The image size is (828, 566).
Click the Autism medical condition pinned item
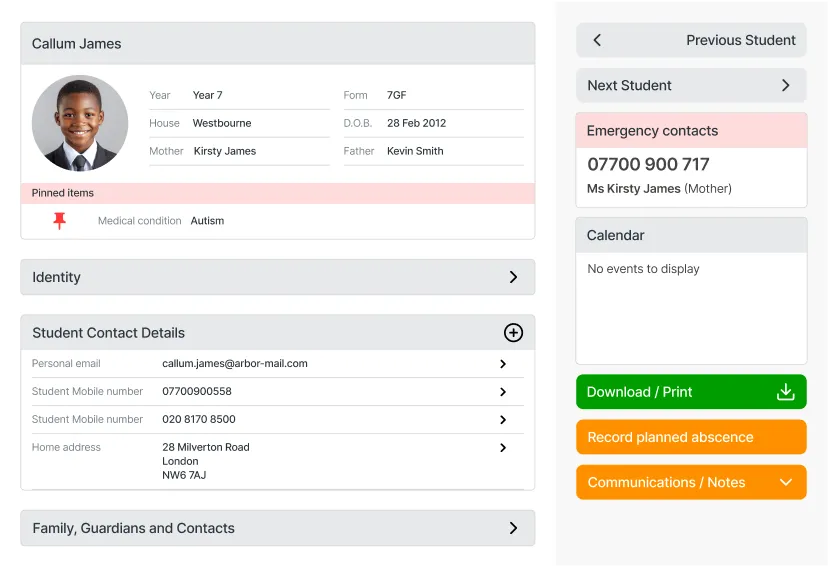[207, 221]
